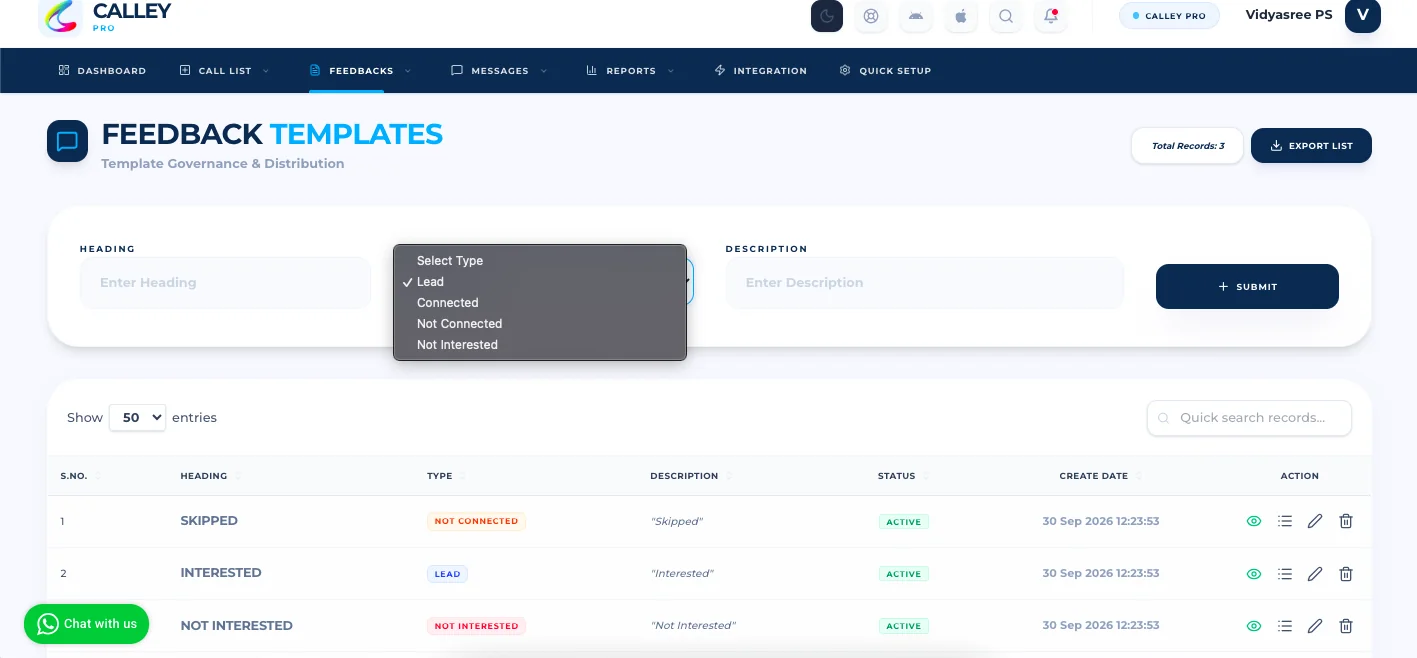Edit the NOT INTERESTED template pencil icon

click(x=1315, y=626)
